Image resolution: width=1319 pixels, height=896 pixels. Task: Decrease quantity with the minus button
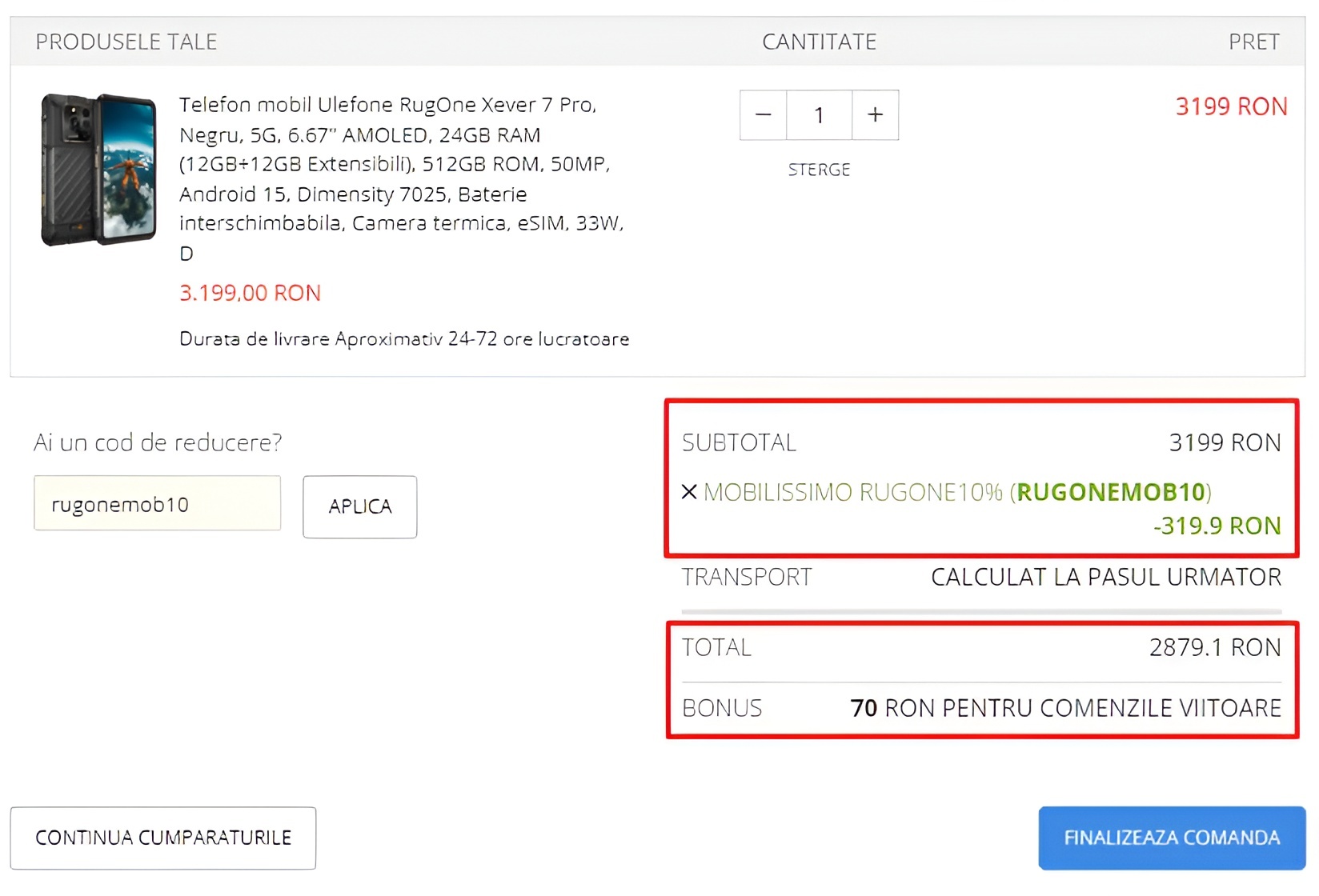[x=763, y=115]
